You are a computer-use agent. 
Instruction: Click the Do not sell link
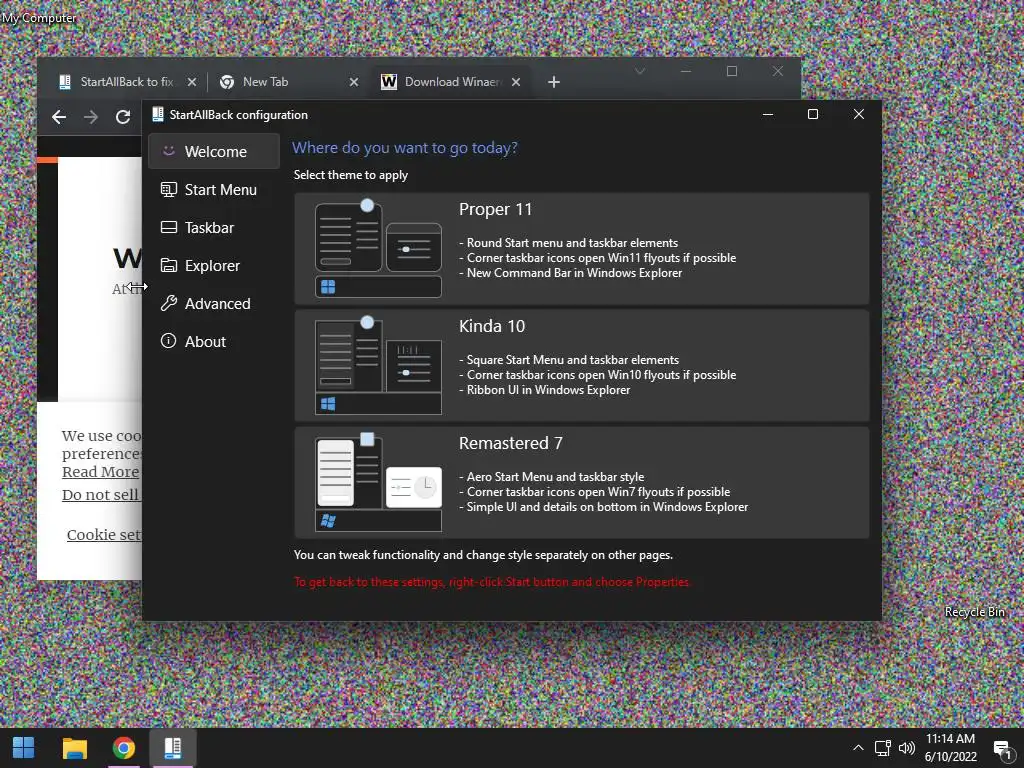pyautogui.click(x=101, y=494)
